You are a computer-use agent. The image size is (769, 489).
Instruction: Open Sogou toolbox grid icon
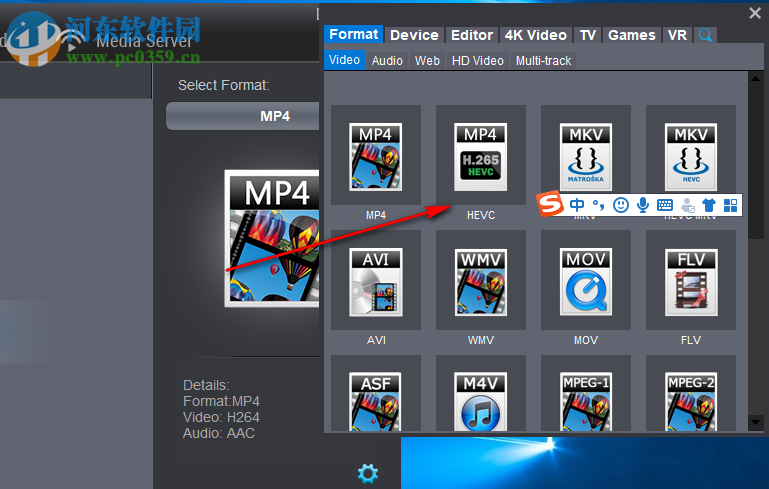pos(731,205)
